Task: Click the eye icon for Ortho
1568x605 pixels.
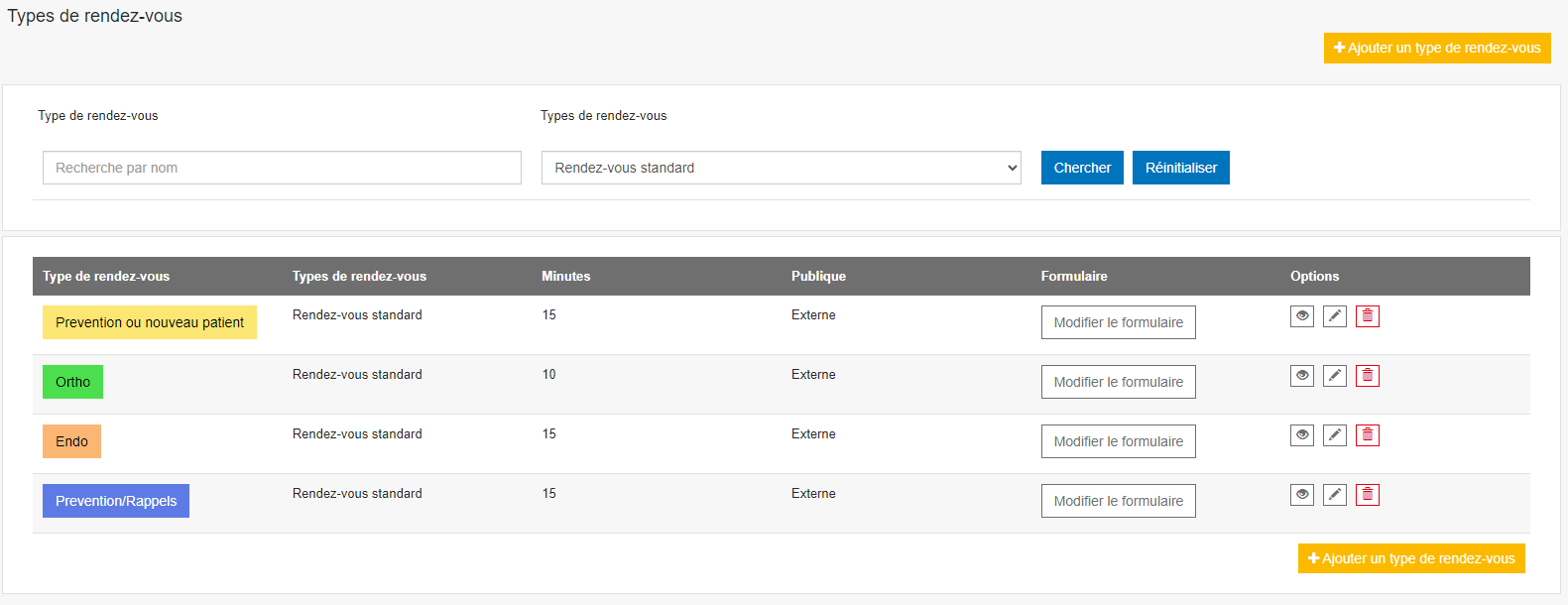Action: pyautogui.click(x=1301, y=376)
